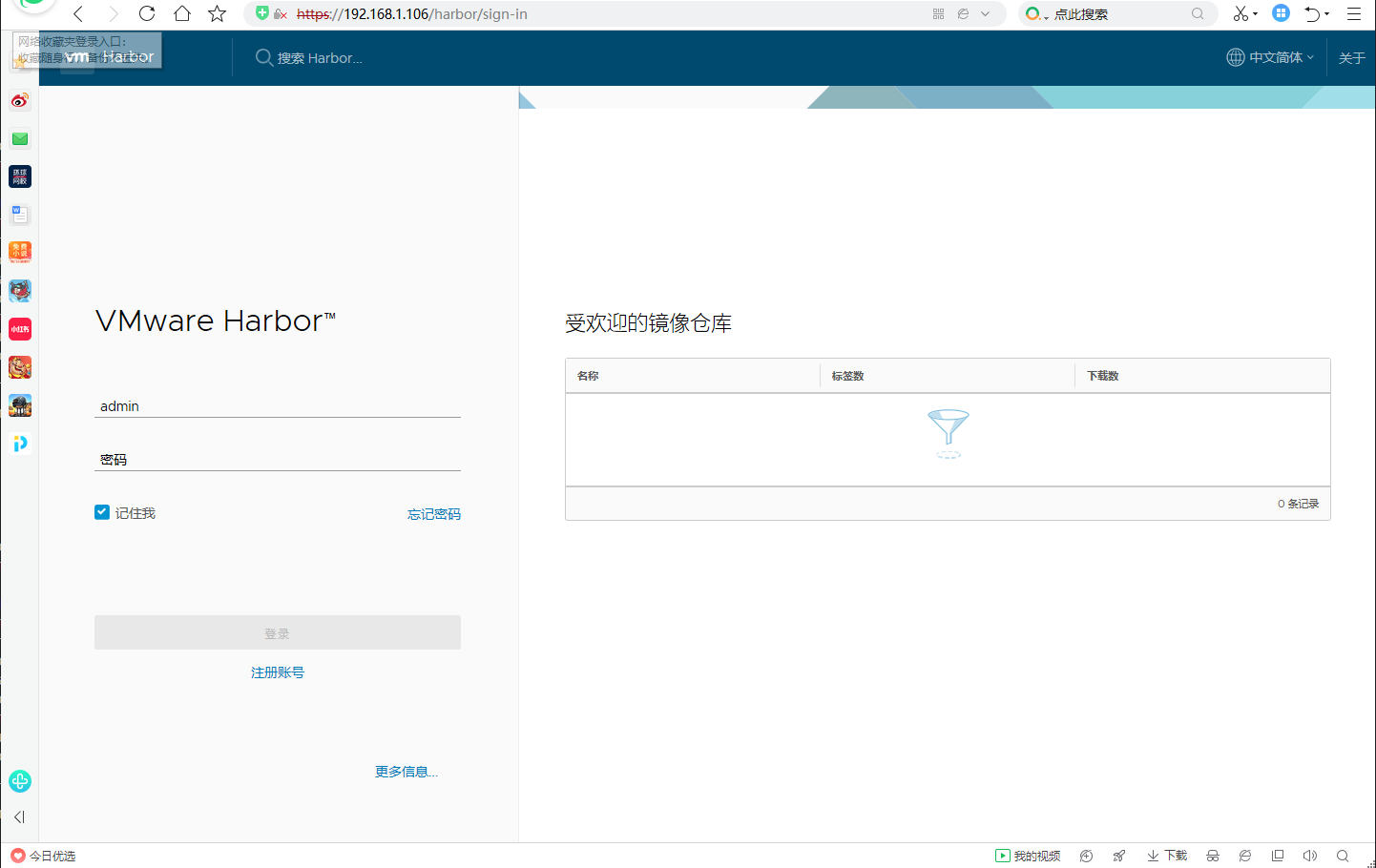This screenshot has height=868, width=1376.
Task: Collapse the left sidebar panel
Action: point(19,816)
